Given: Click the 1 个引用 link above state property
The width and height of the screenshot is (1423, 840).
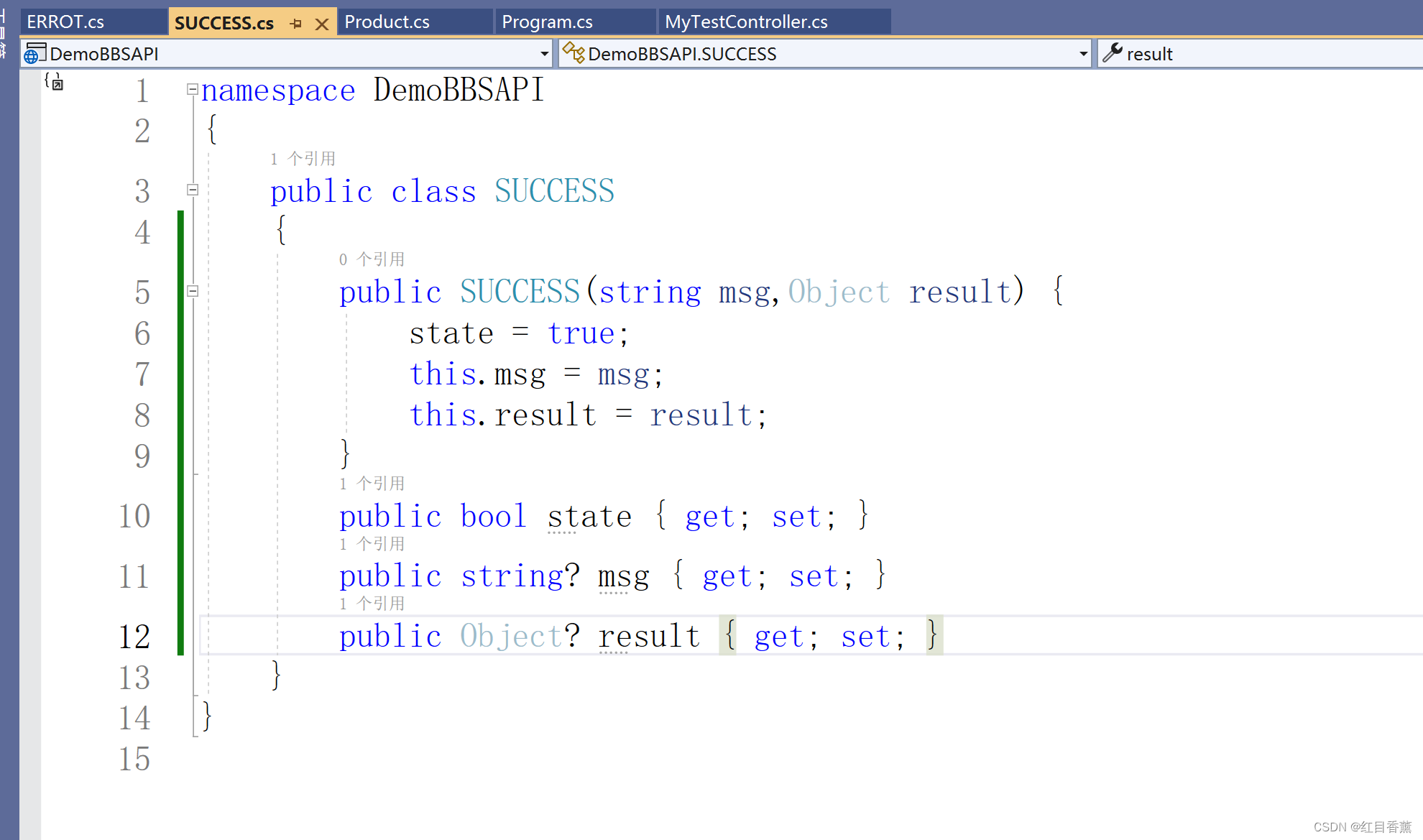Looking at the screenshot, I should (372, 483).
